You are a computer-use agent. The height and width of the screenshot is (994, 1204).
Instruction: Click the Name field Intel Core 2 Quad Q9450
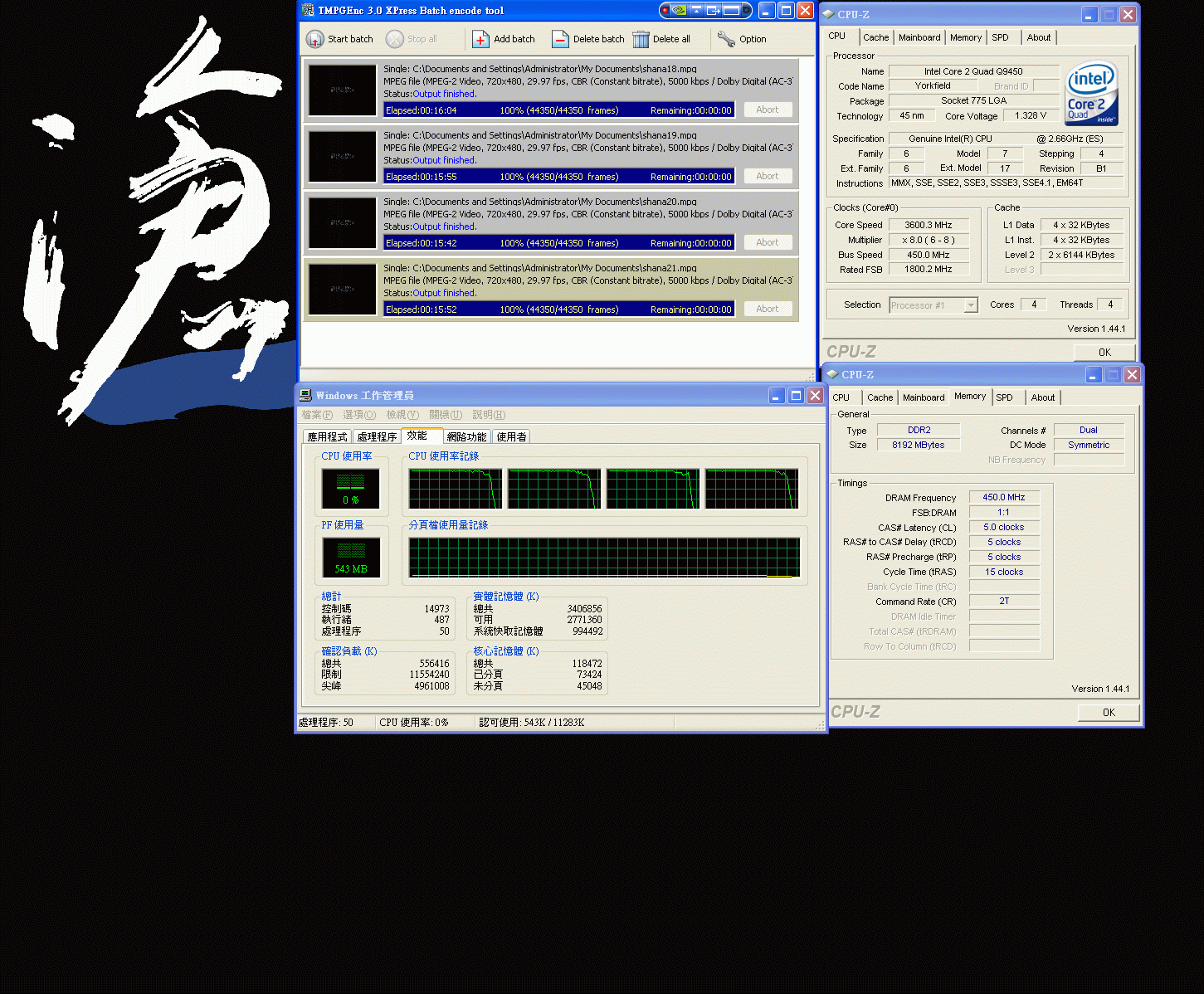973,71
